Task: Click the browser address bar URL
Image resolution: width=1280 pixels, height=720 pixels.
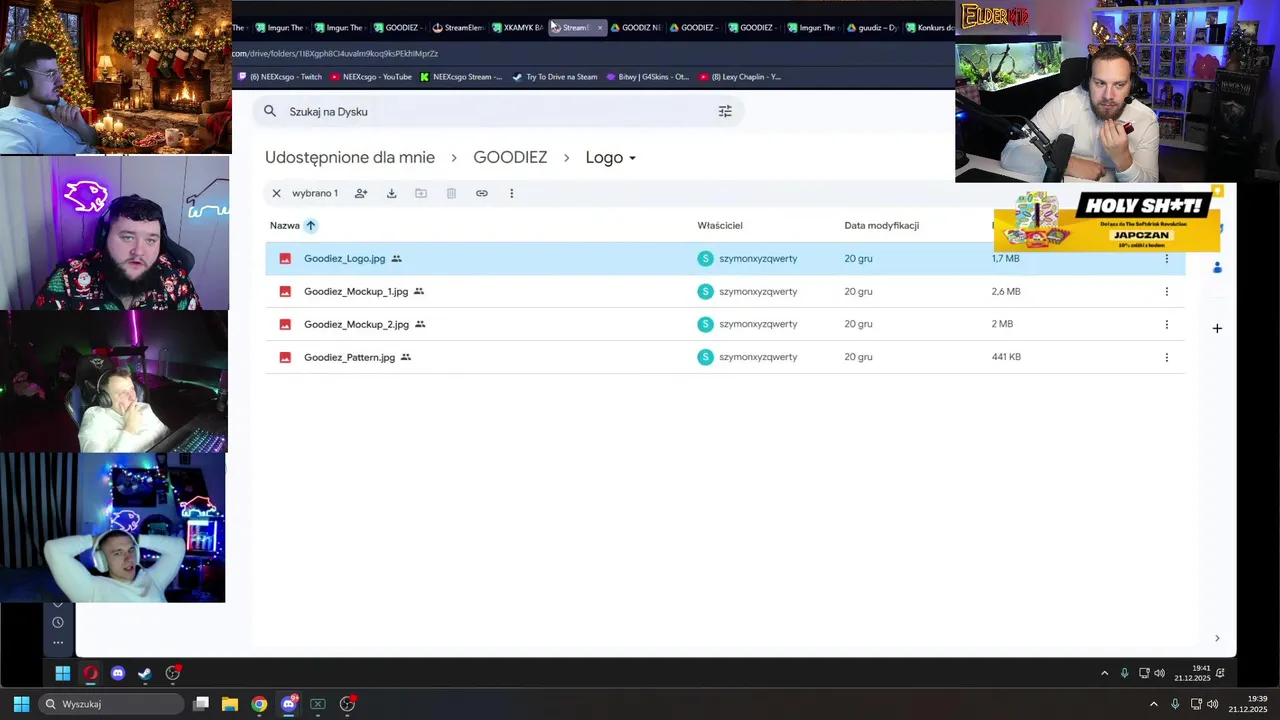Action: (x=335, y=53)
